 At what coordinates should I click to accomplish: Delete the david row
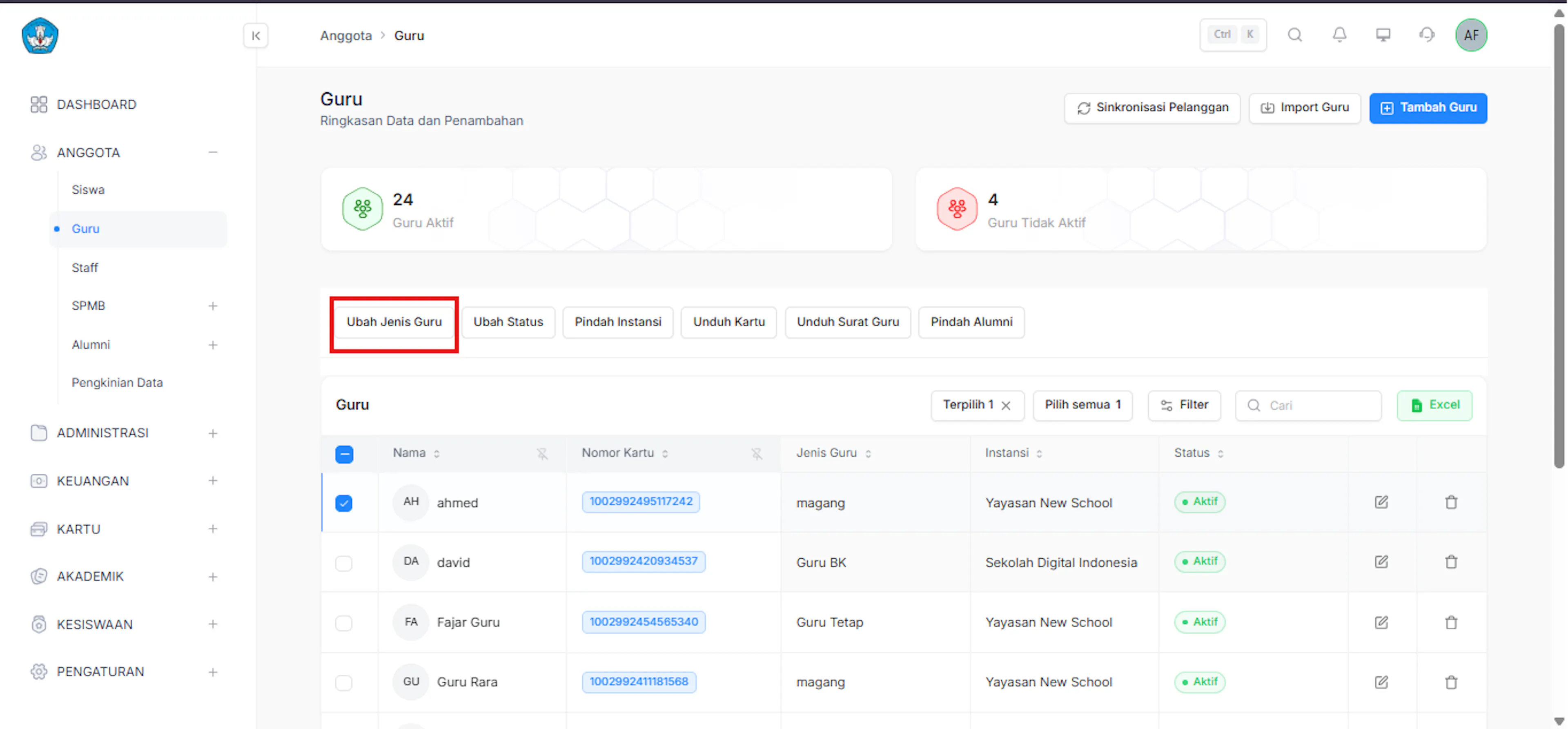click(1451, 562)
